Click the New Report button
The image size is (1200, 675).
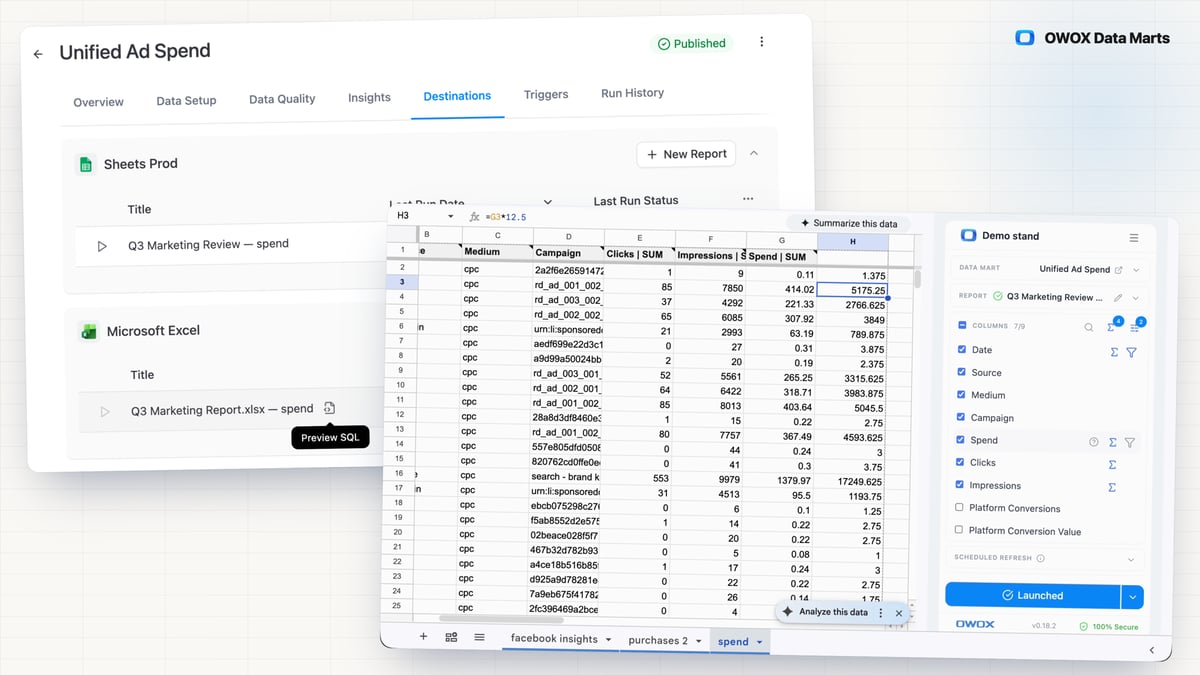686,154
